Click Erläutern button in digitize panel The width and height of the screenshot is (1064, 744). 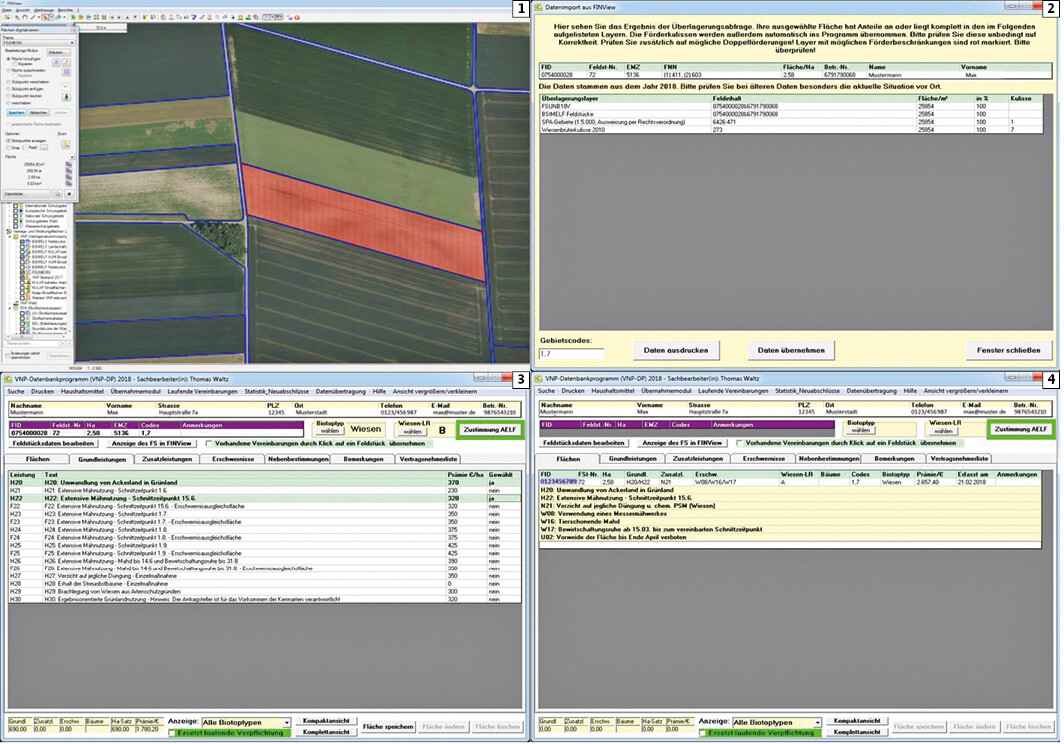click(58, 52)
